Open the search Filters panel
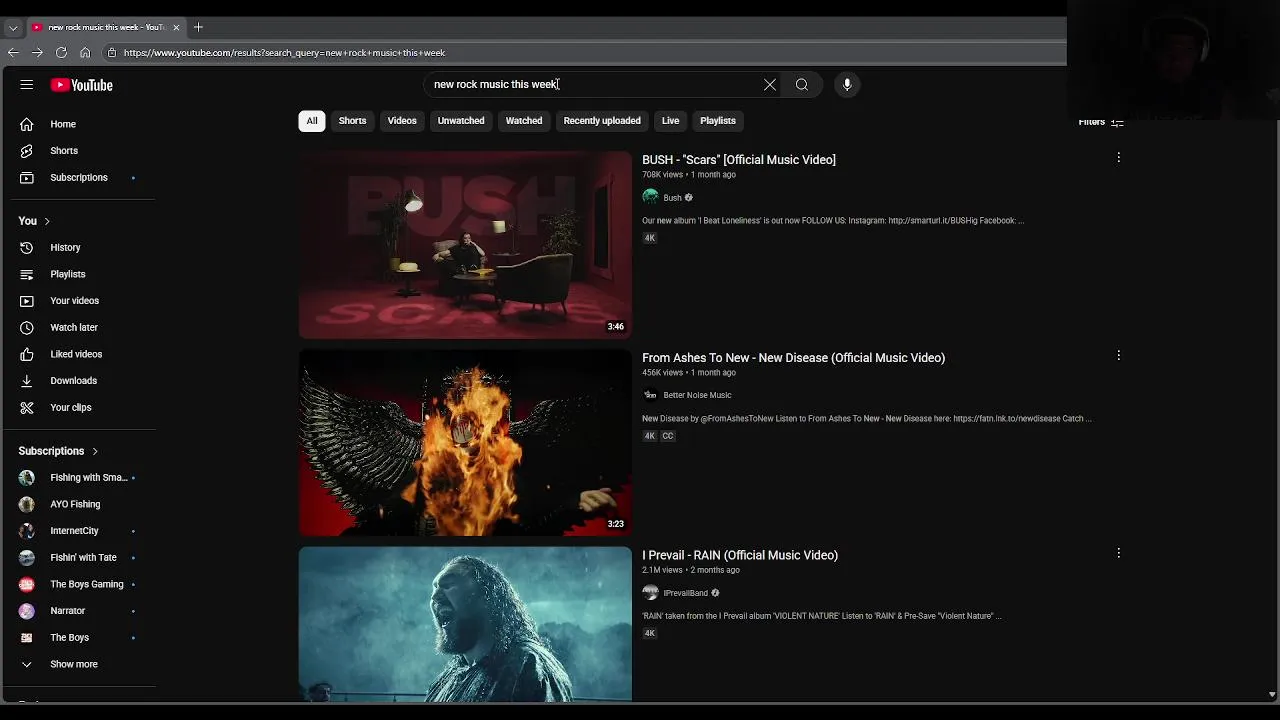 coord(1101,122)
